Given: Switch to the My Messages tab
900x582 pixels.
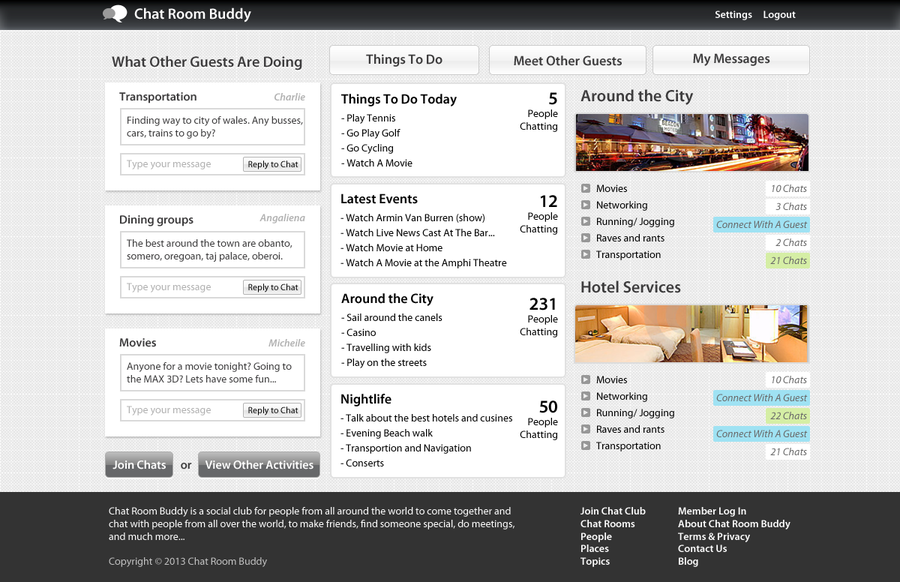Looking at the screenshot, I should point(731,60).
